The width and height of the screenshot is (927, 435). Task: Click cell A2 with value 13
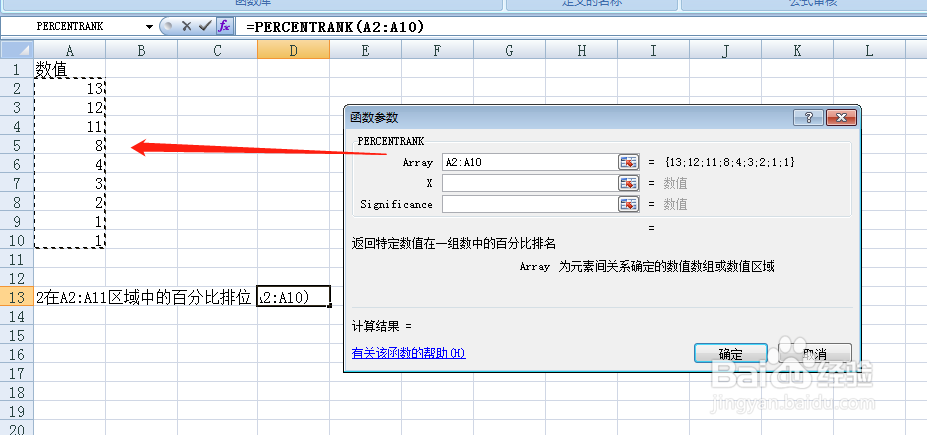click(x=70, y=88)
